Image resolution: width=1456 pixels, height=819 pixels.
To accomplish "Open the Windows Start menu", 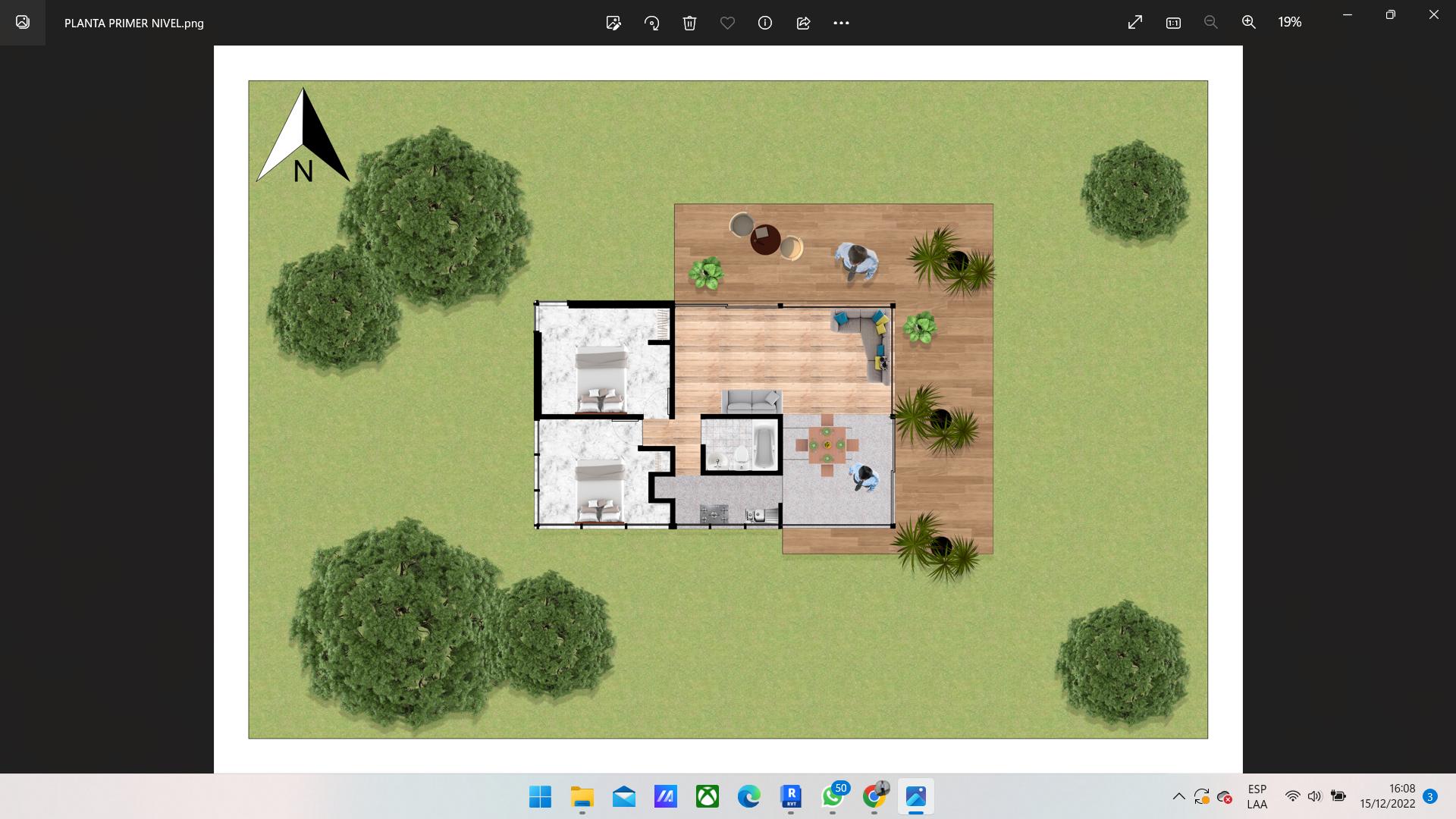I will [x=540, y=796].
